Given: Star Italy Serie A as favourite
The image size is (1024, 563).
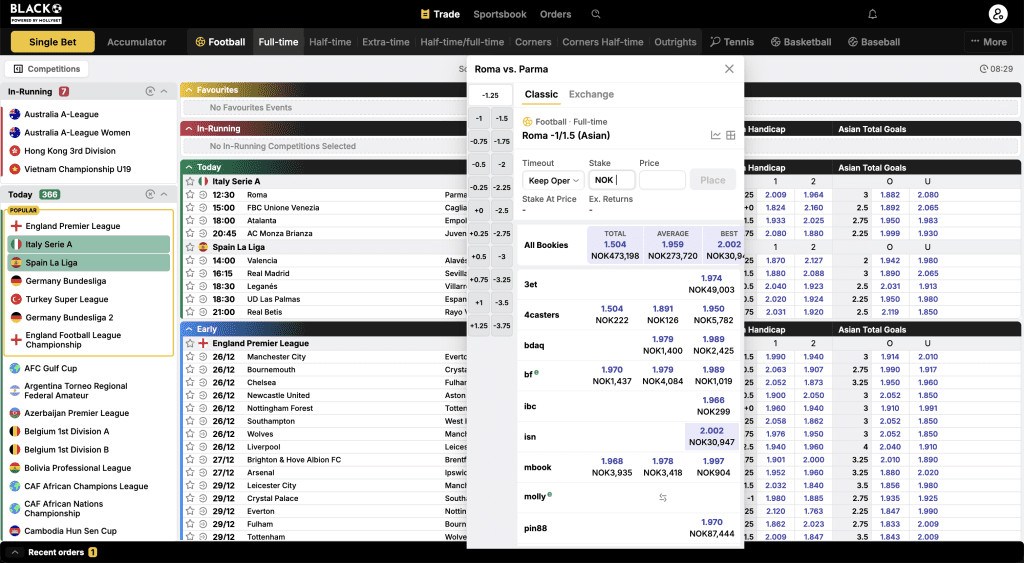Looking at the screenshot, I should (x=190, y=181).
